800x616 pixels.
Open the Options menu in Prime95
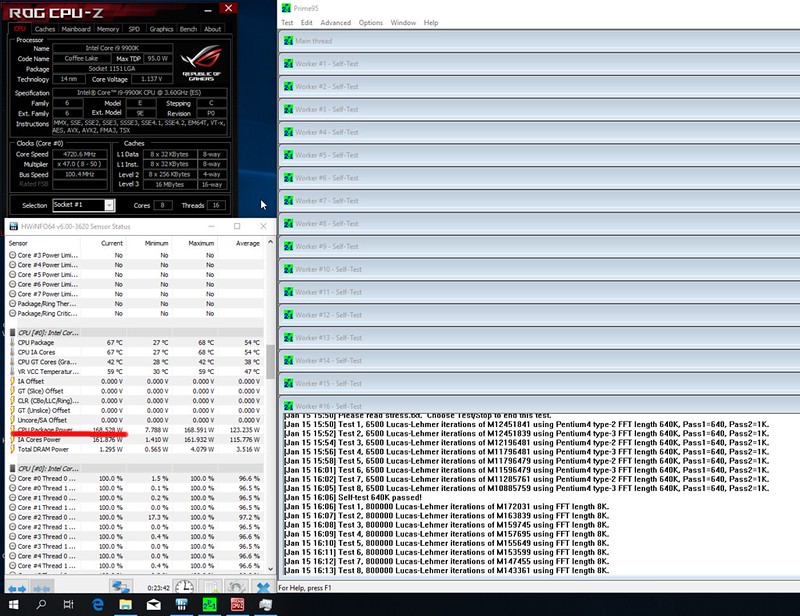click(371, 22)
